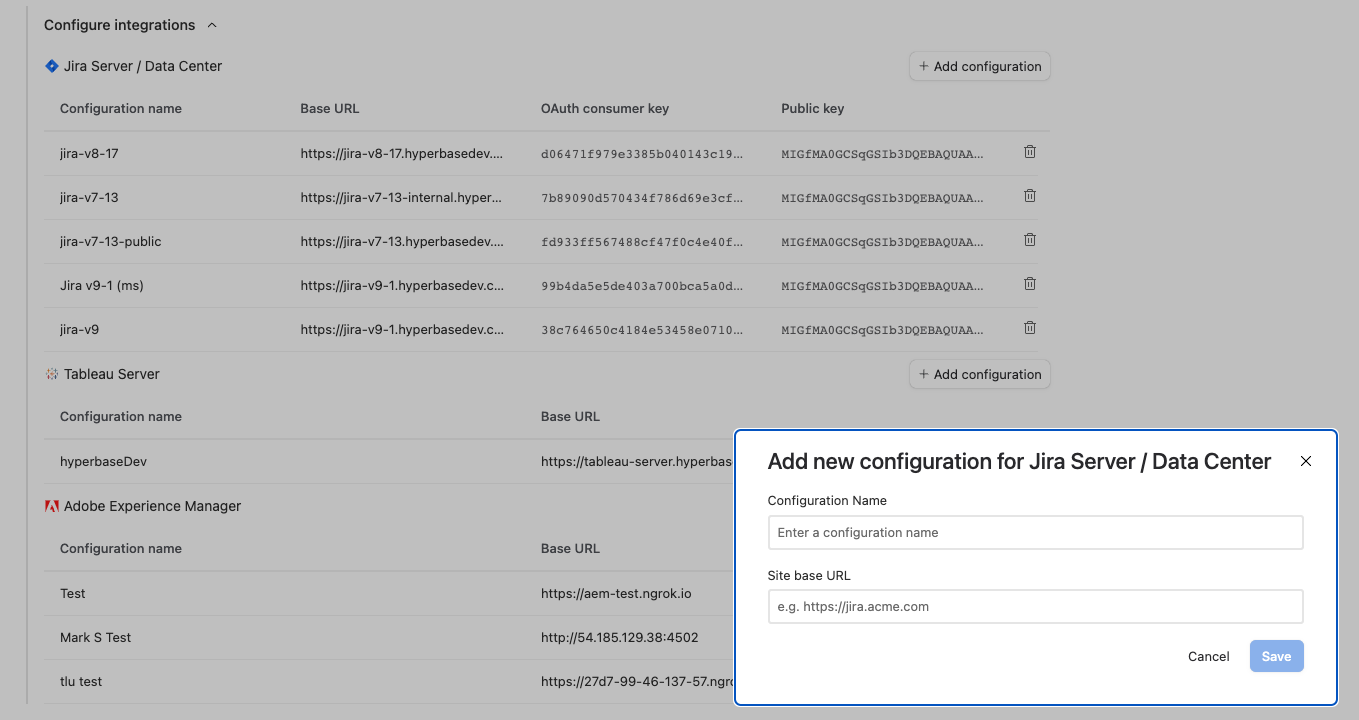Focus the Site base URL input field
Viewport: 1359px width, 720px height.
coord(1036,606)
